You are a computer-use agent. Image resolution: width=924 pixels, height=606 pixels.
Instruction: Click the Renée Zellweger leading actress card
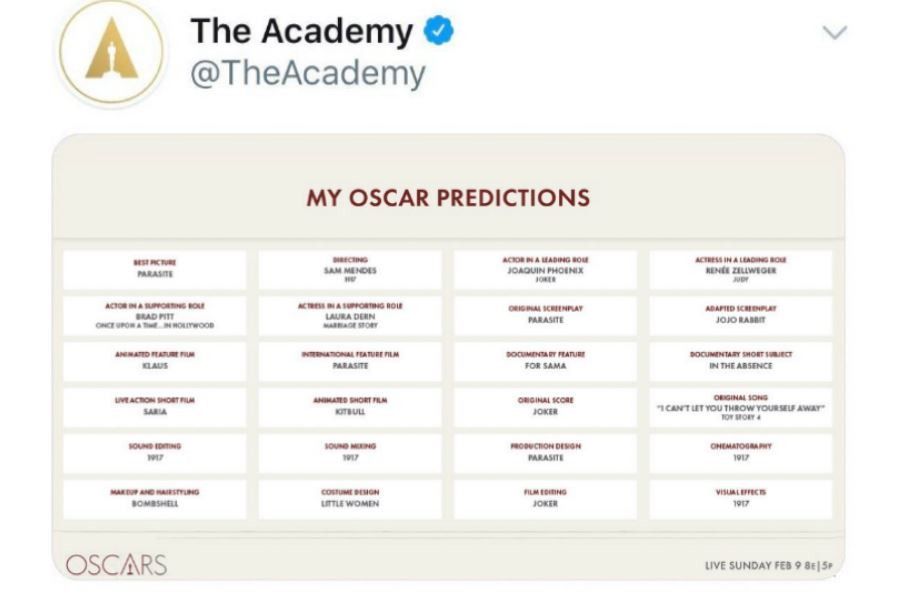pos(741,269)
